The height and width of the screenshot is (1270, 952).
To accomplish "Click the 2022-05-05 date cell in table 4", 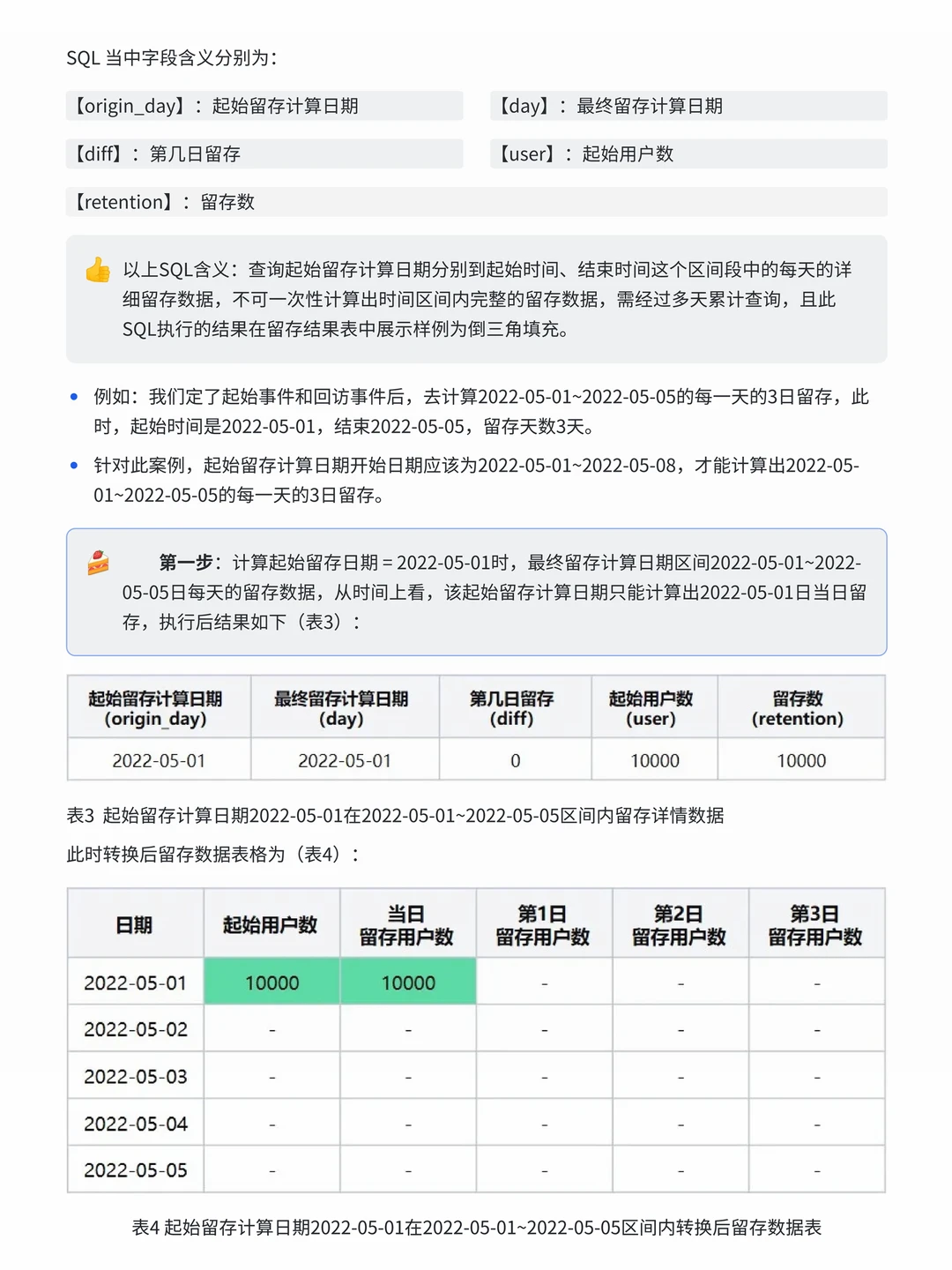I will click(135, 1169).
